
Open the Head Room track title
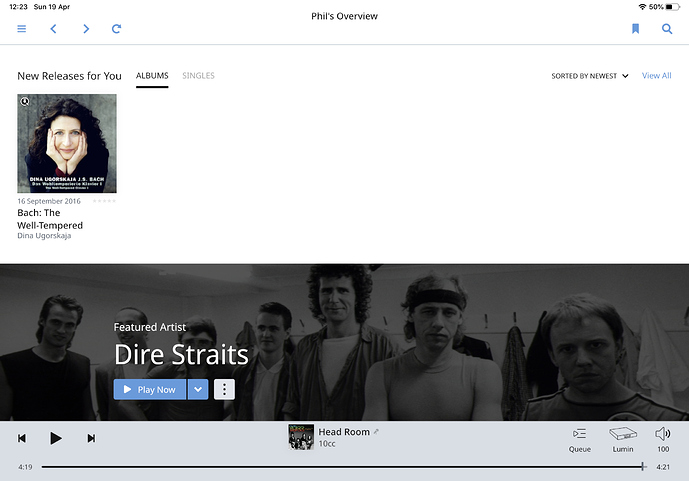click(344, 432)
